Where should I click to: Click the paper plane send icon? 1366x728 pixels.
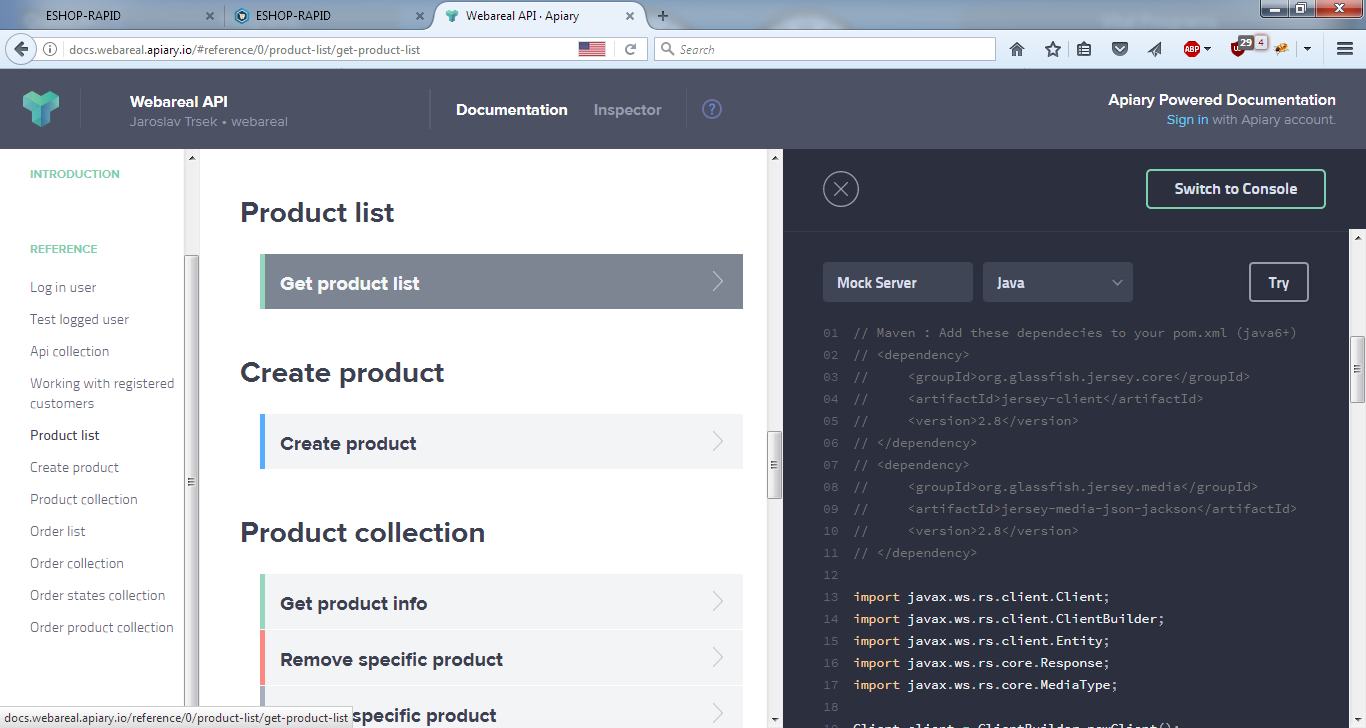(x=1155, y=49)
